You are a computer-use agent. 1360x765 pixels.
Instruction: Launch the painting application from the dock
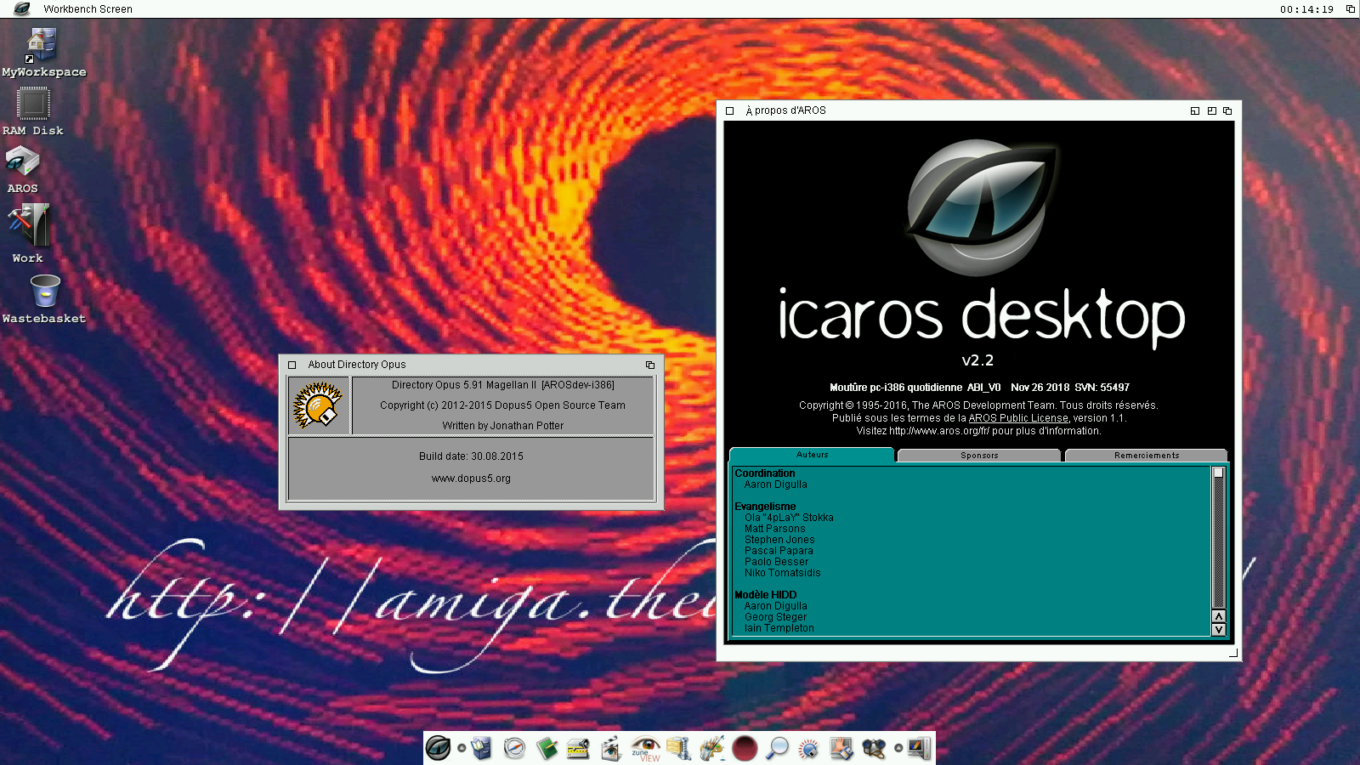pyautogui.click(x=712, y=747)
